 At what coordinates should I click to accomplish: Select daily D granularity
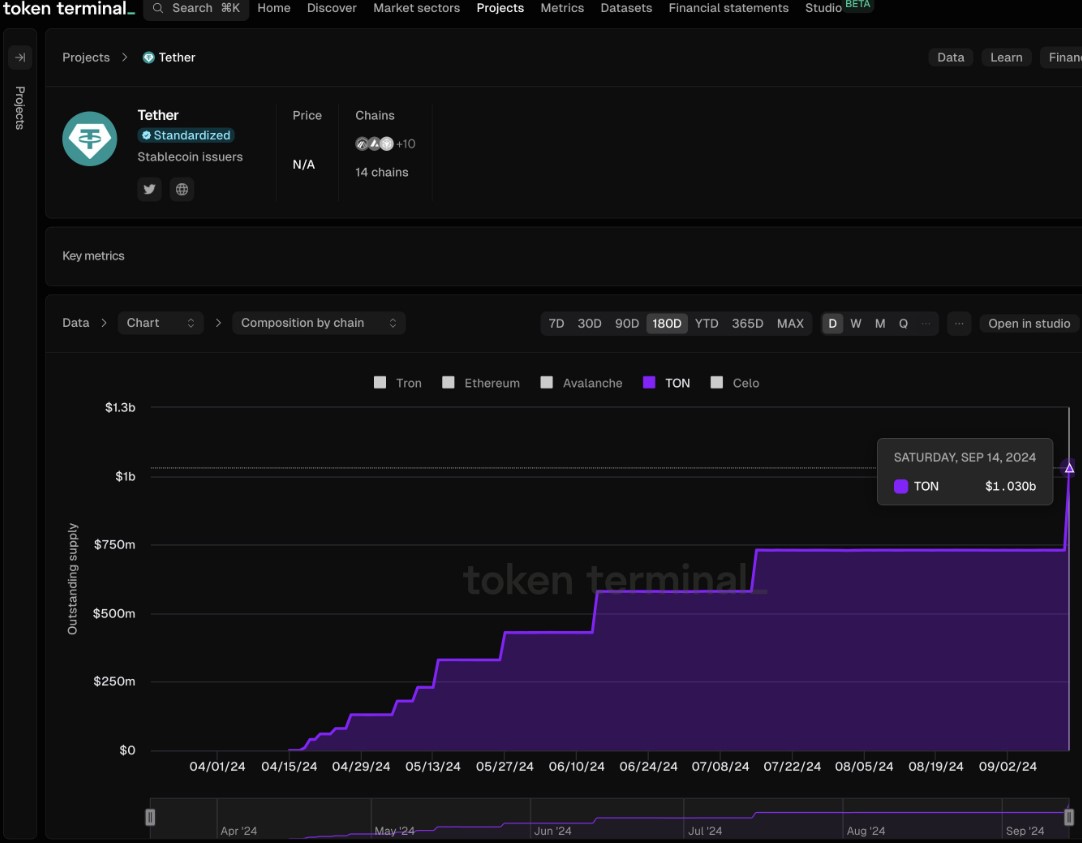point(832,324)
